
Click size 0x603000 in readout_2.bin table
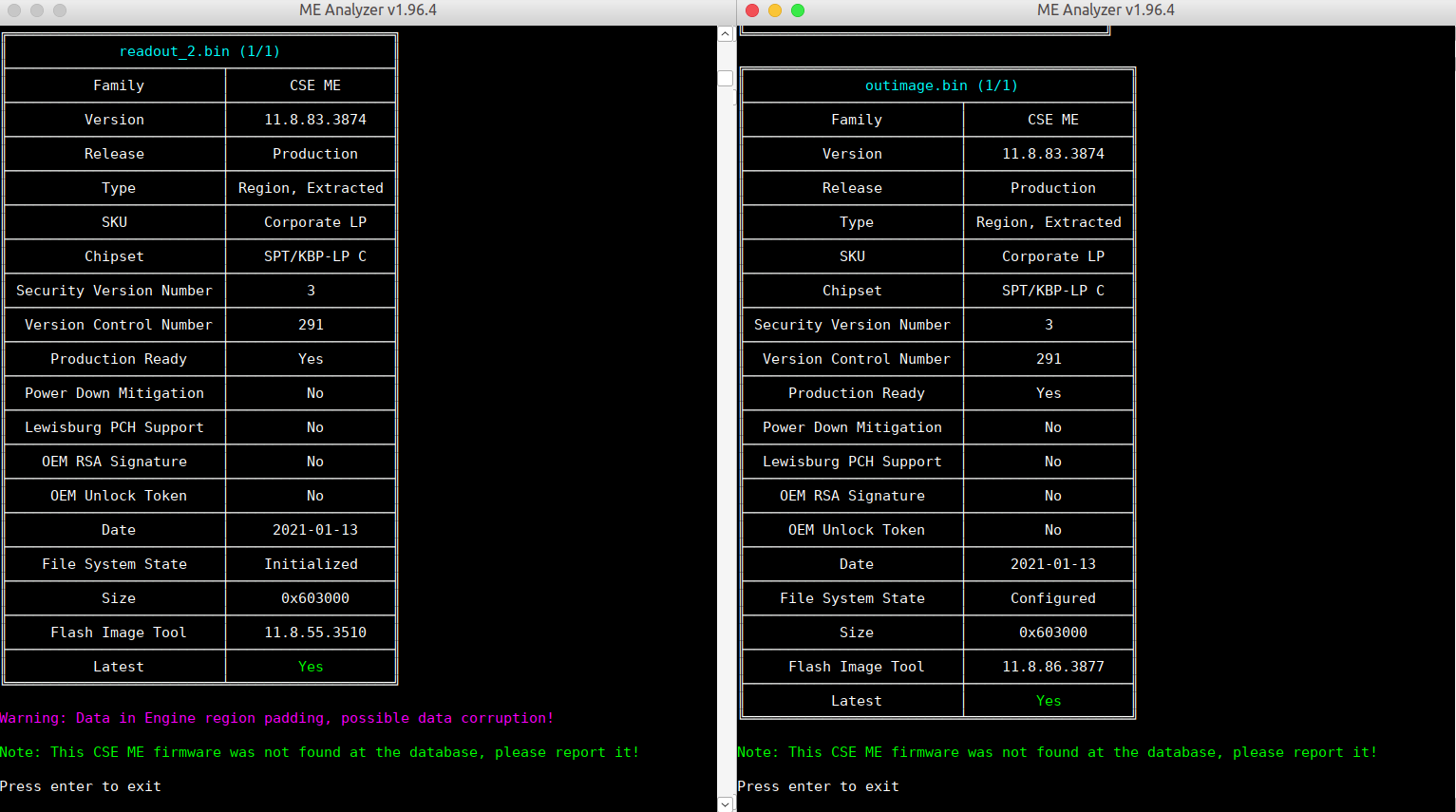pos(315,598)
